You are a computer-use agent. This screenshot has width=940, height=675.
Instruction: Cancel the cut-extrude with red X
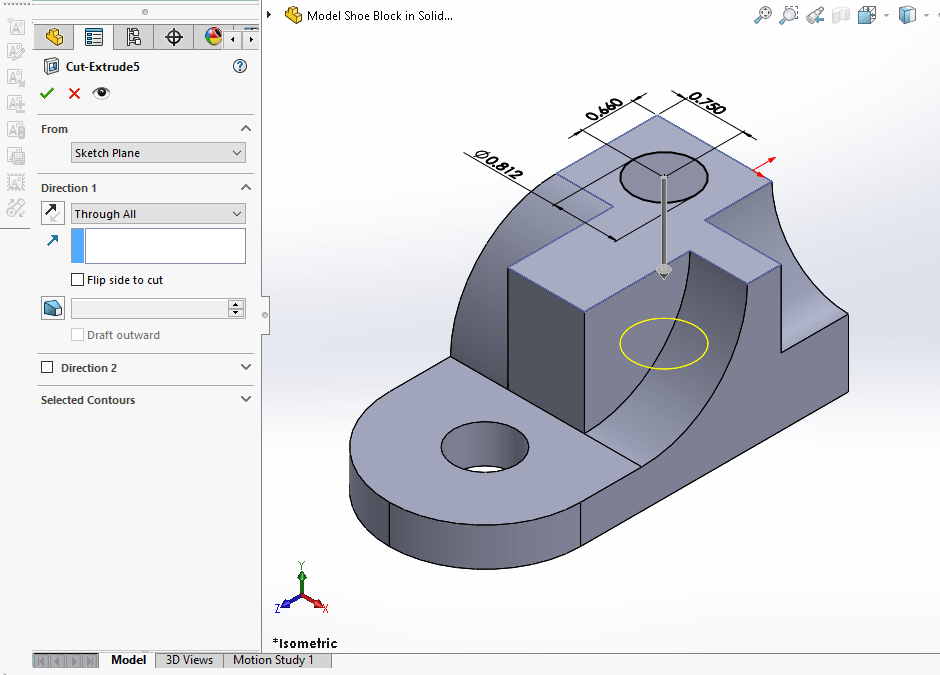click(x=74, y=93)
